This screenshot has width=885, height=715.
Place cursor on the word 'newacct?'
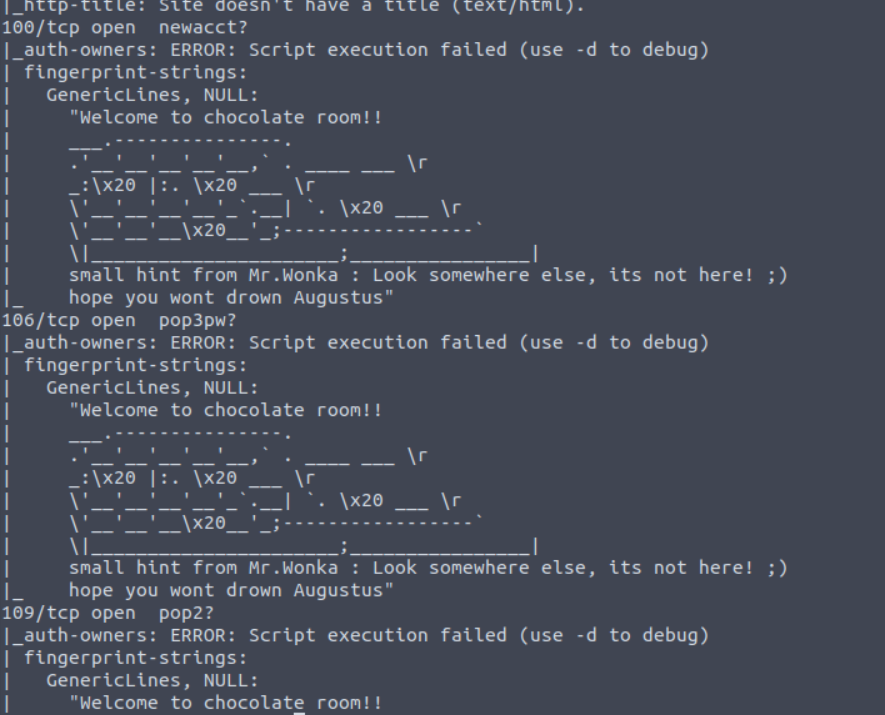(x=203, y=28)
